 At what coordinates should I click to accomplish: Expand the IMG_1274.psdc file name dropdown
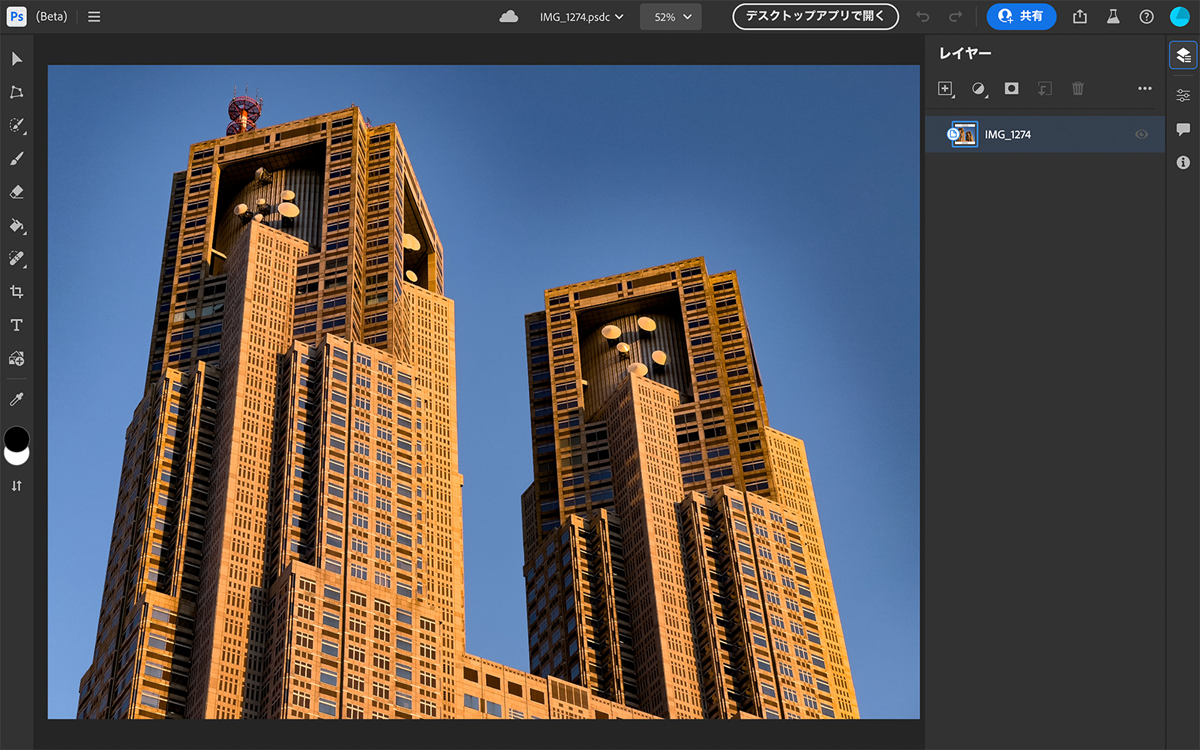pyautogui.click(x=581, y=17)
